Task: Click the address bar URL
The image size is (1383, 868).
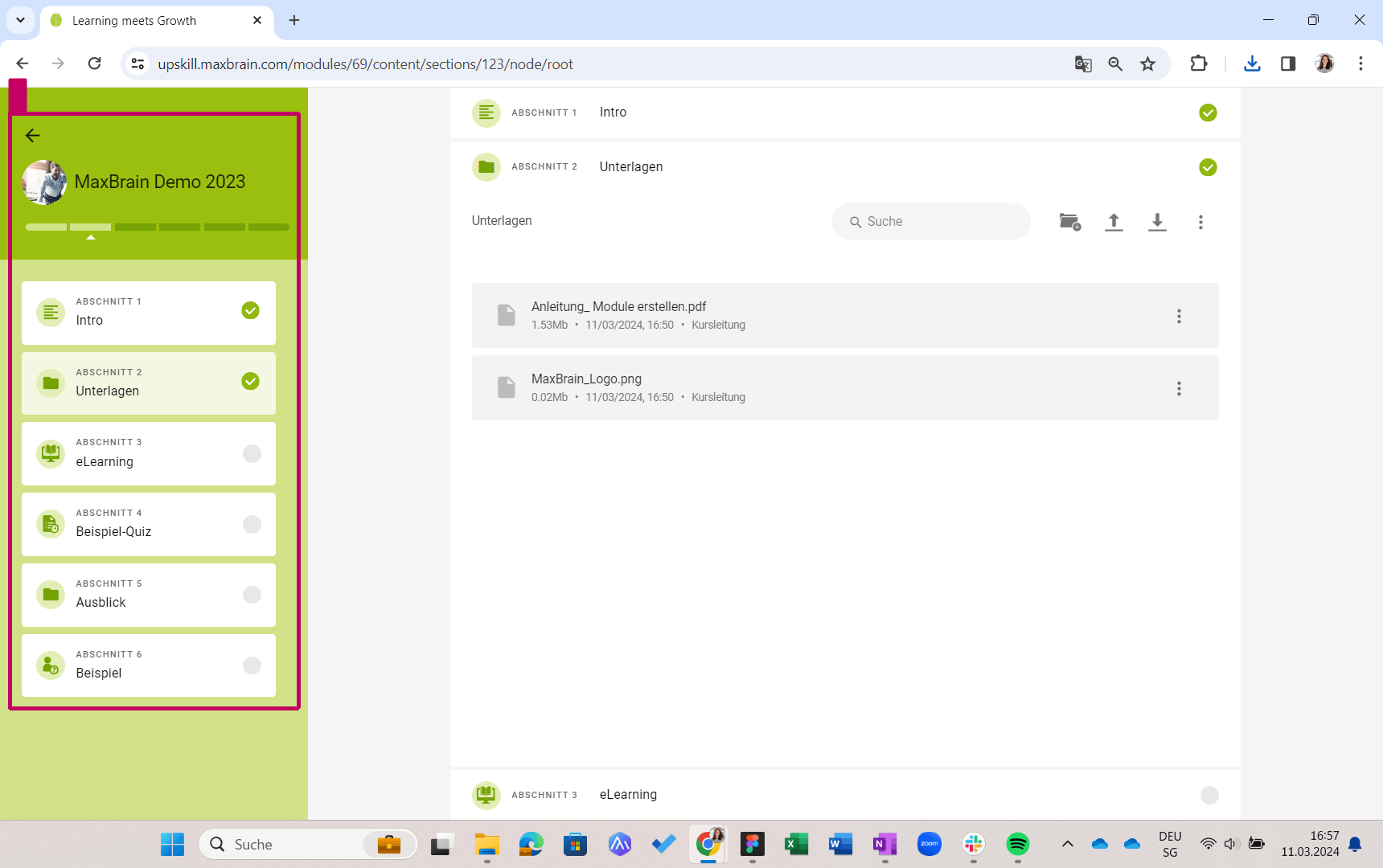Action: (365, 64)
